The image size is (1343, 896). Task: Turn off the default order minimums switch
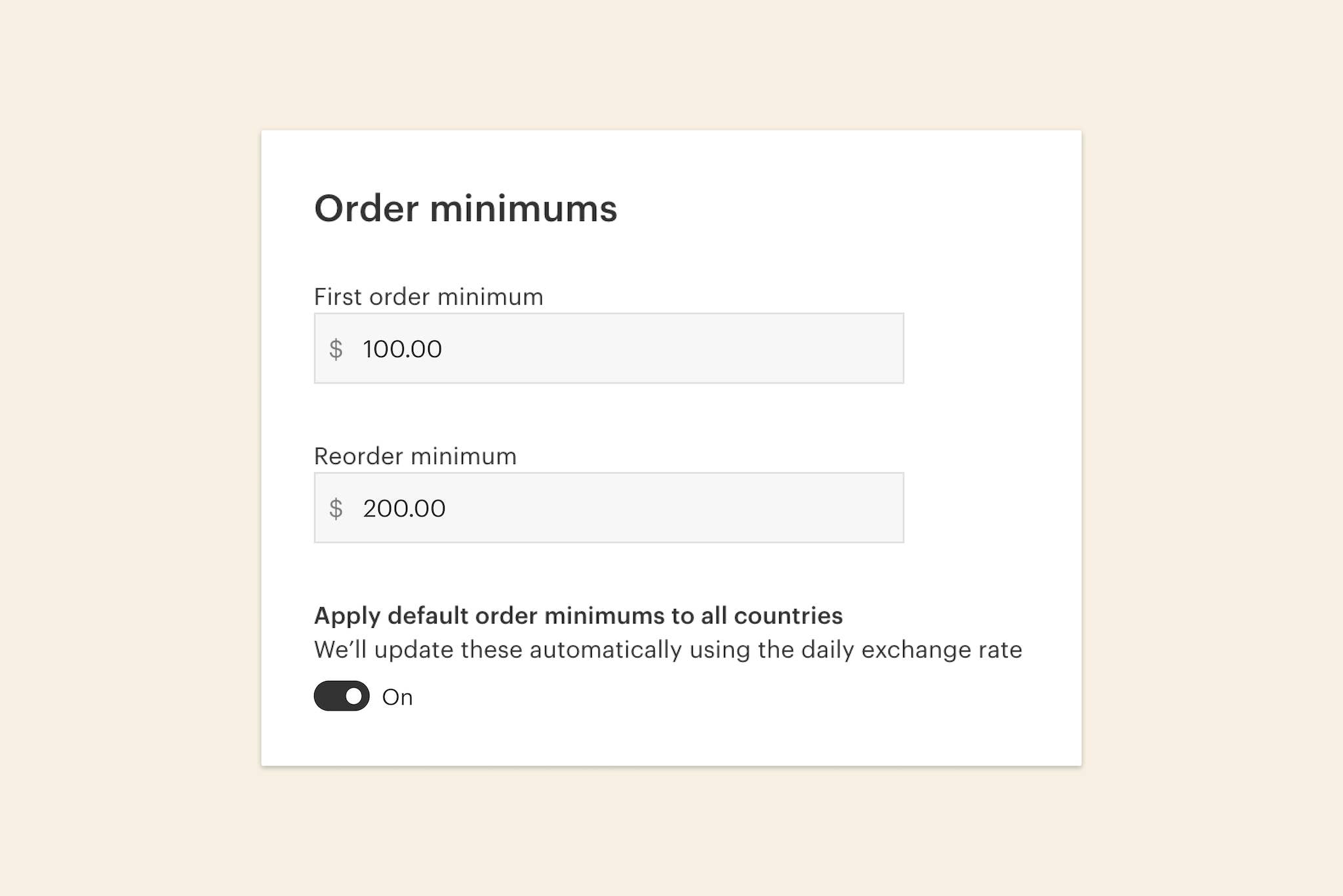[x=342, y=696]
